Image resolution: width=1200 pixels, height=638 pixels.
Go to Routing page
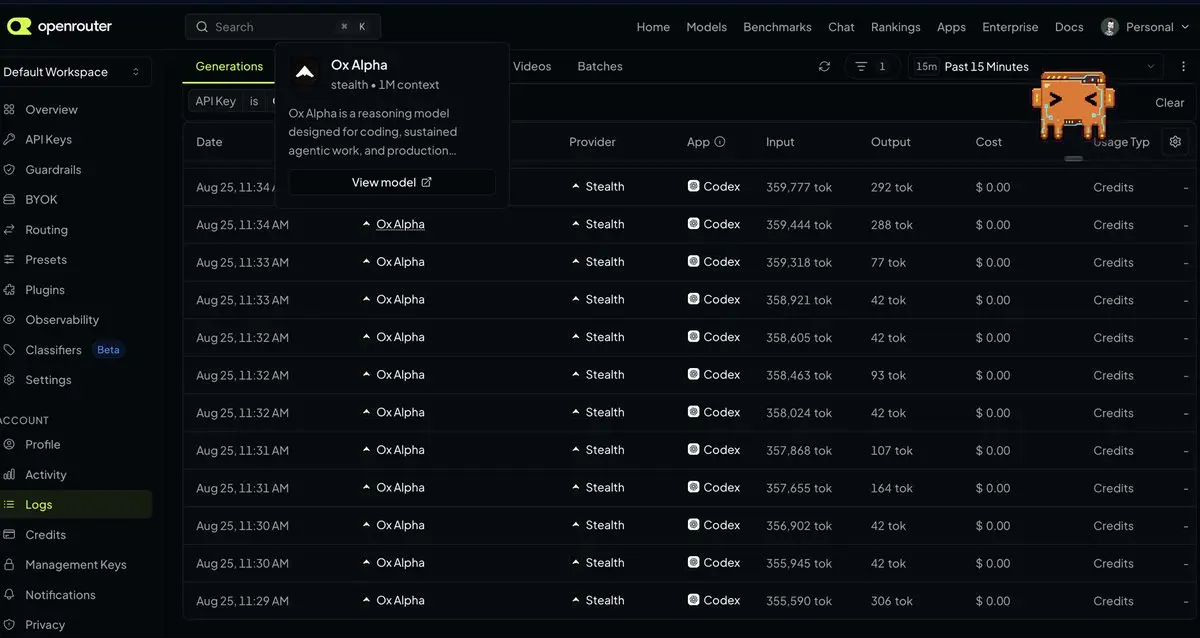[x=46, y=230]
